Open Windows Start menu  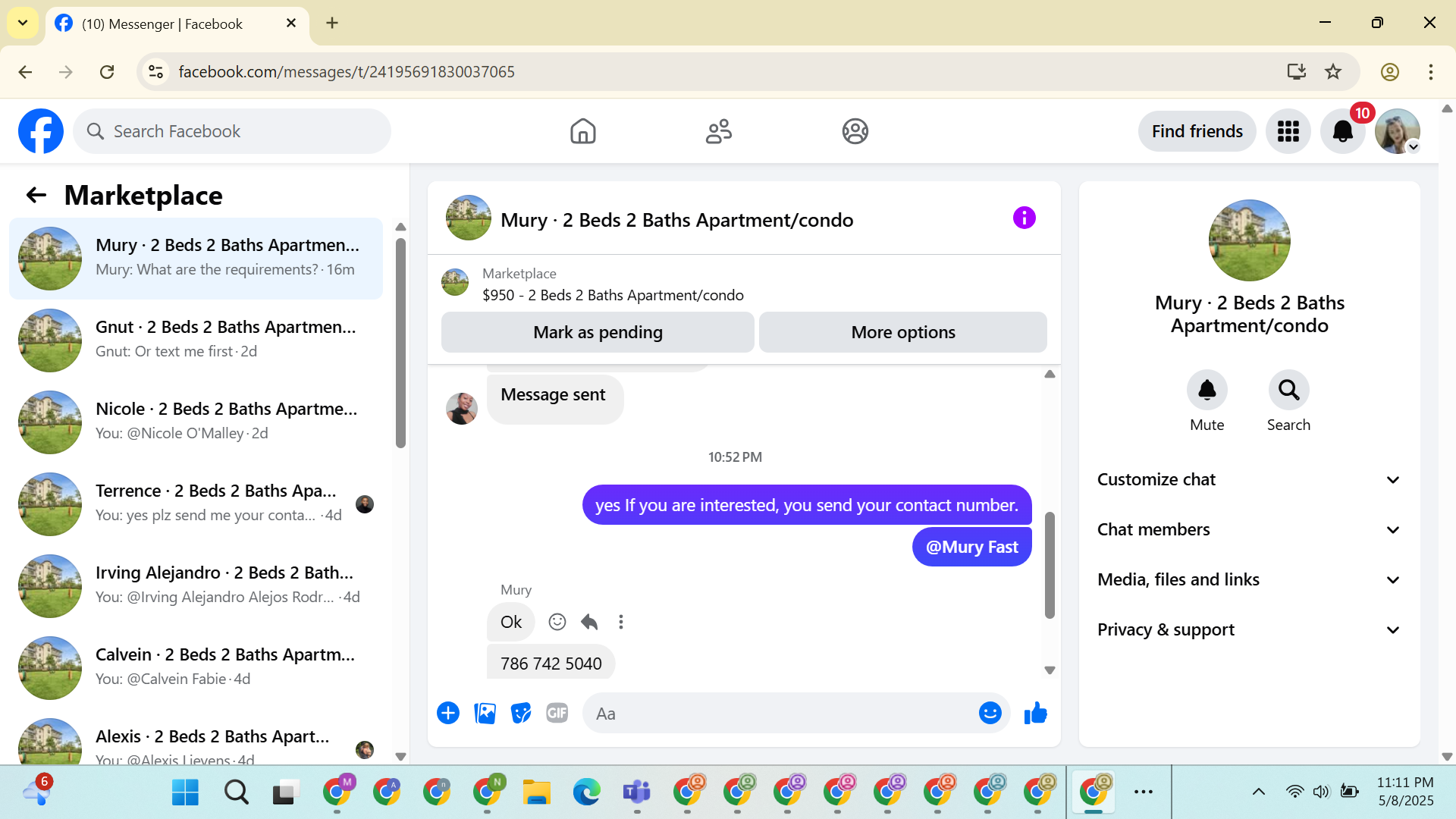(185, 792)
